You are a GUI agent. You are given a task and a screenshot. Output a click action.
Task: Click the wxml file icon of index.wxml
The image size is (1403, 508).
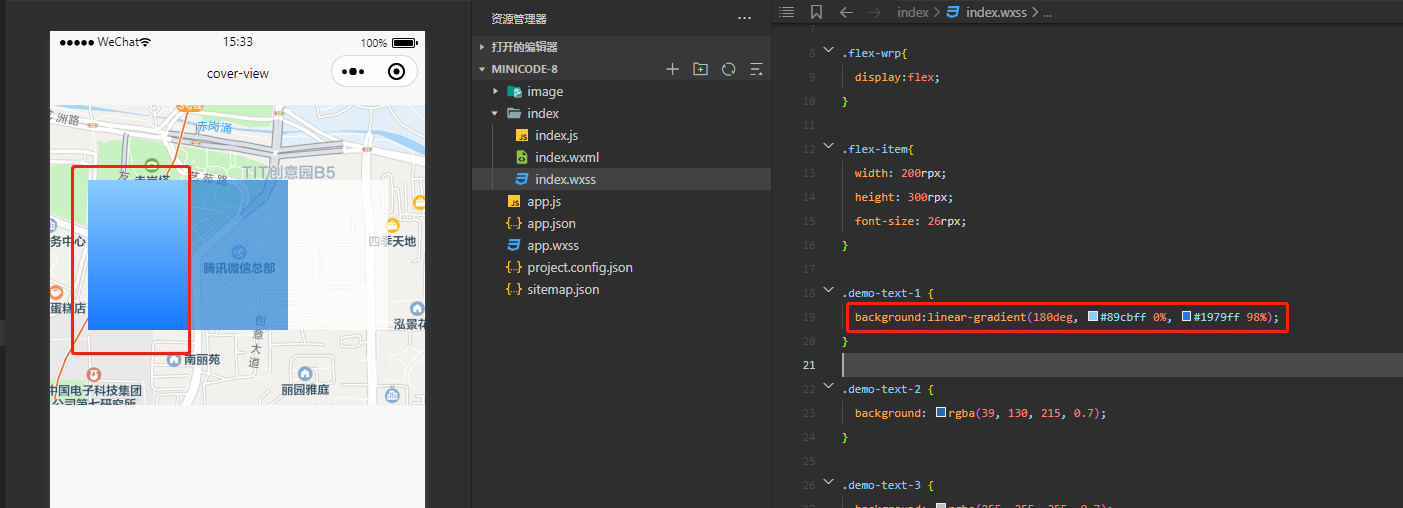tap(521, 157)
